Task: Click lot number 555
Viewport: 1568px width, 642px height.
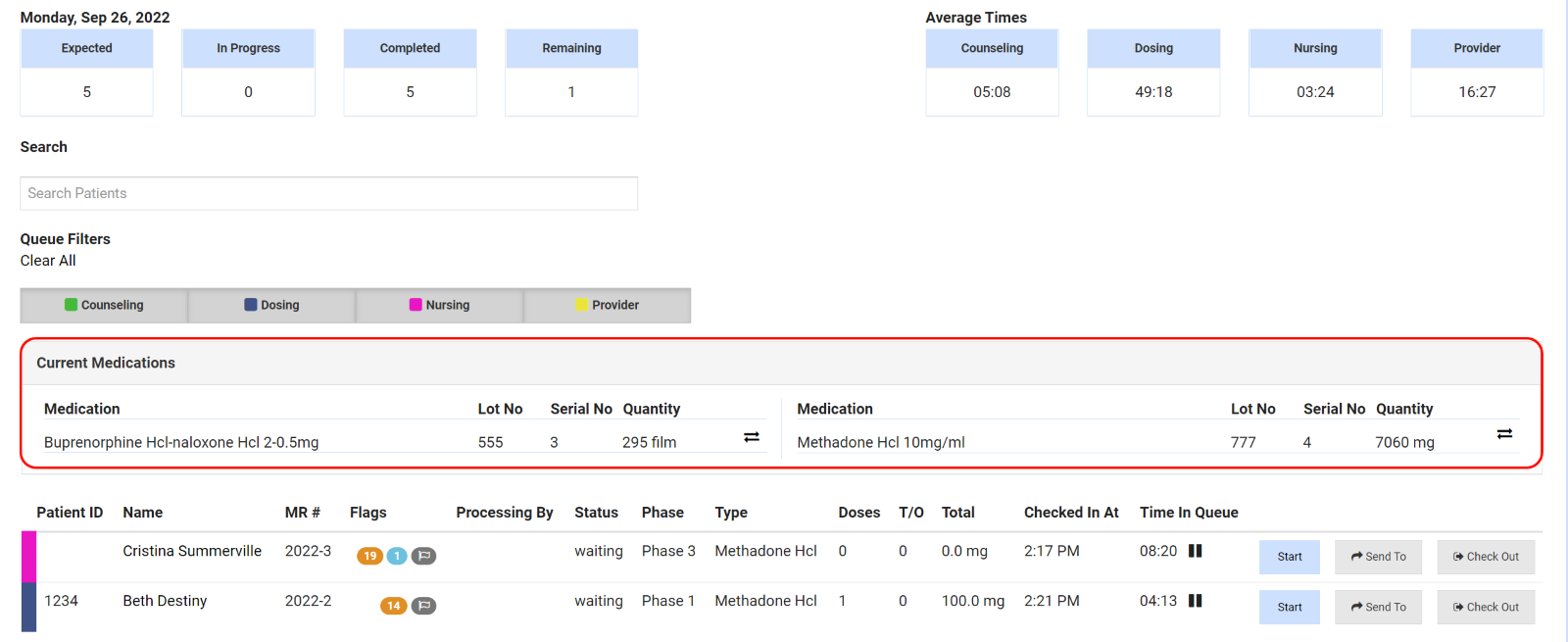Action: point(490,442)
